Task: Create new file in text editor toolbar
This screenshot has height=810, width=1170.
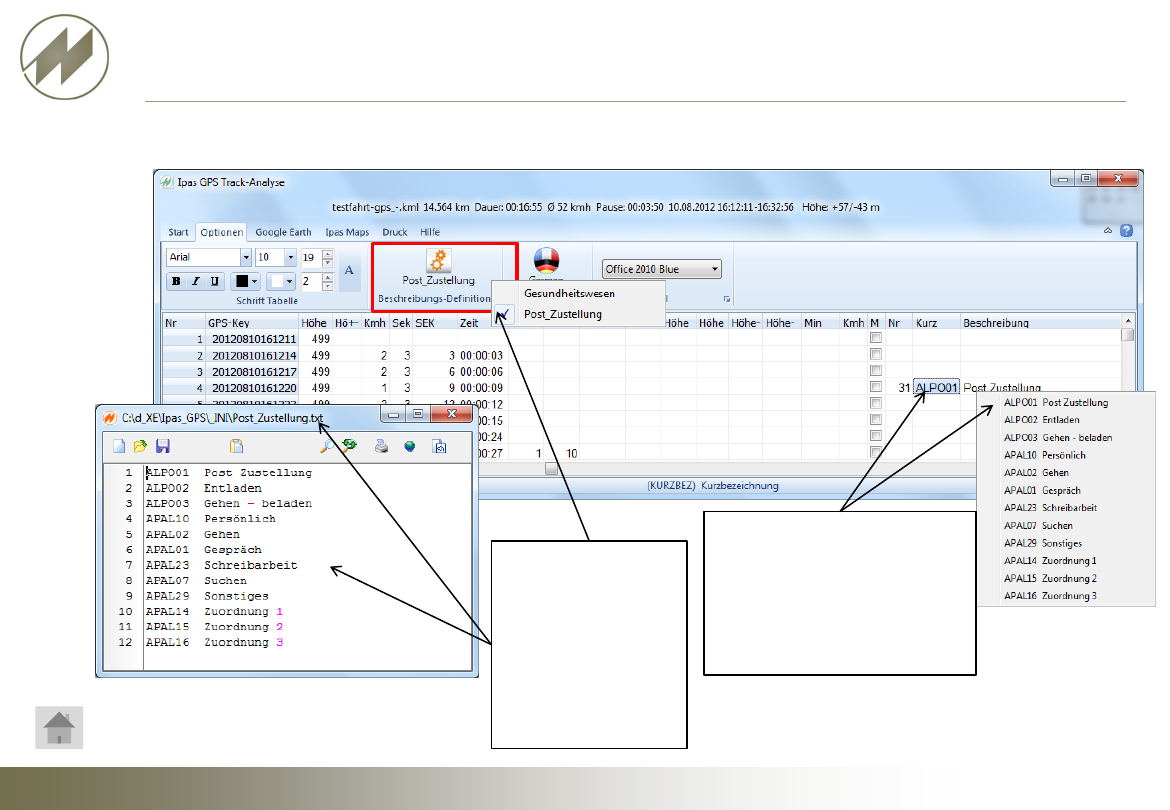Action: pyautogui.click(x=119, y=446)
